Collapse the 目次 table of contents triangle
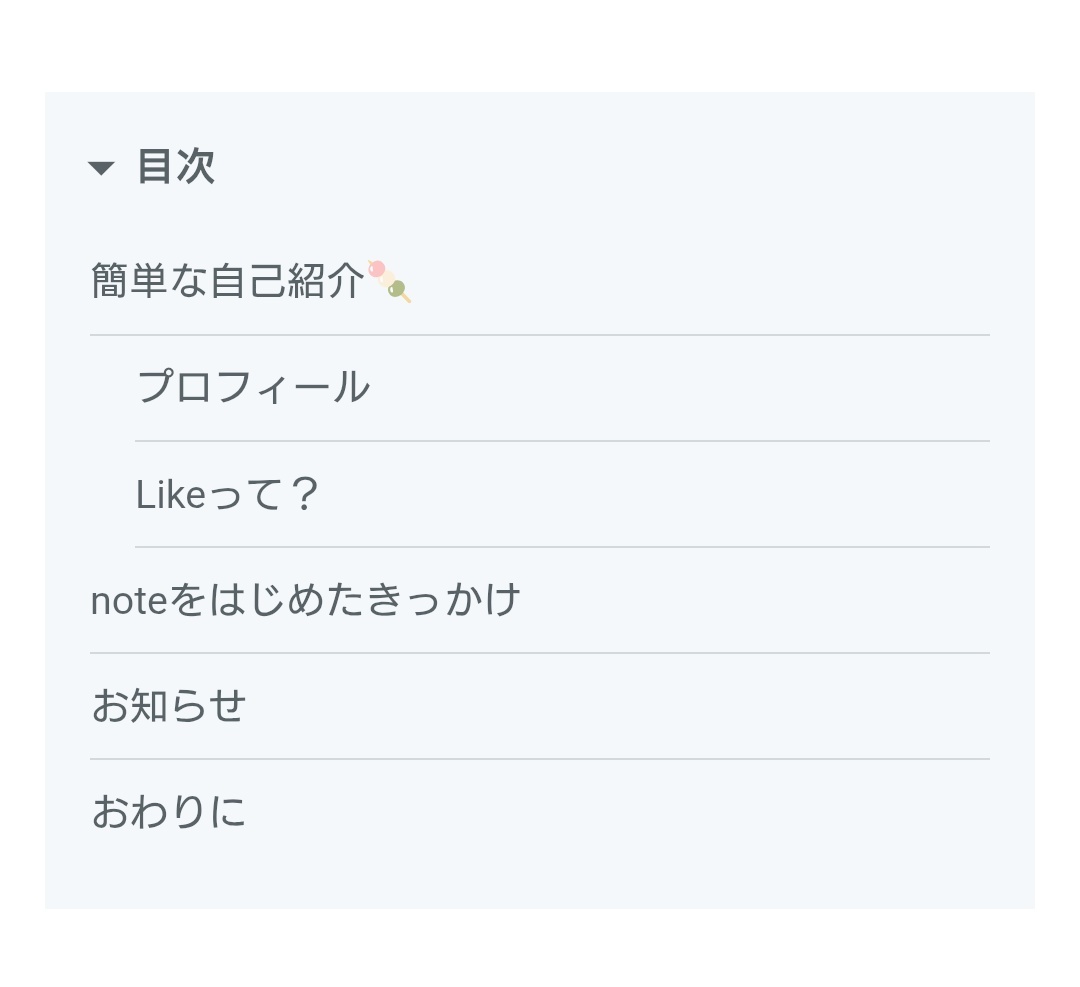1080x987 pixels. [x=101, y=168]
